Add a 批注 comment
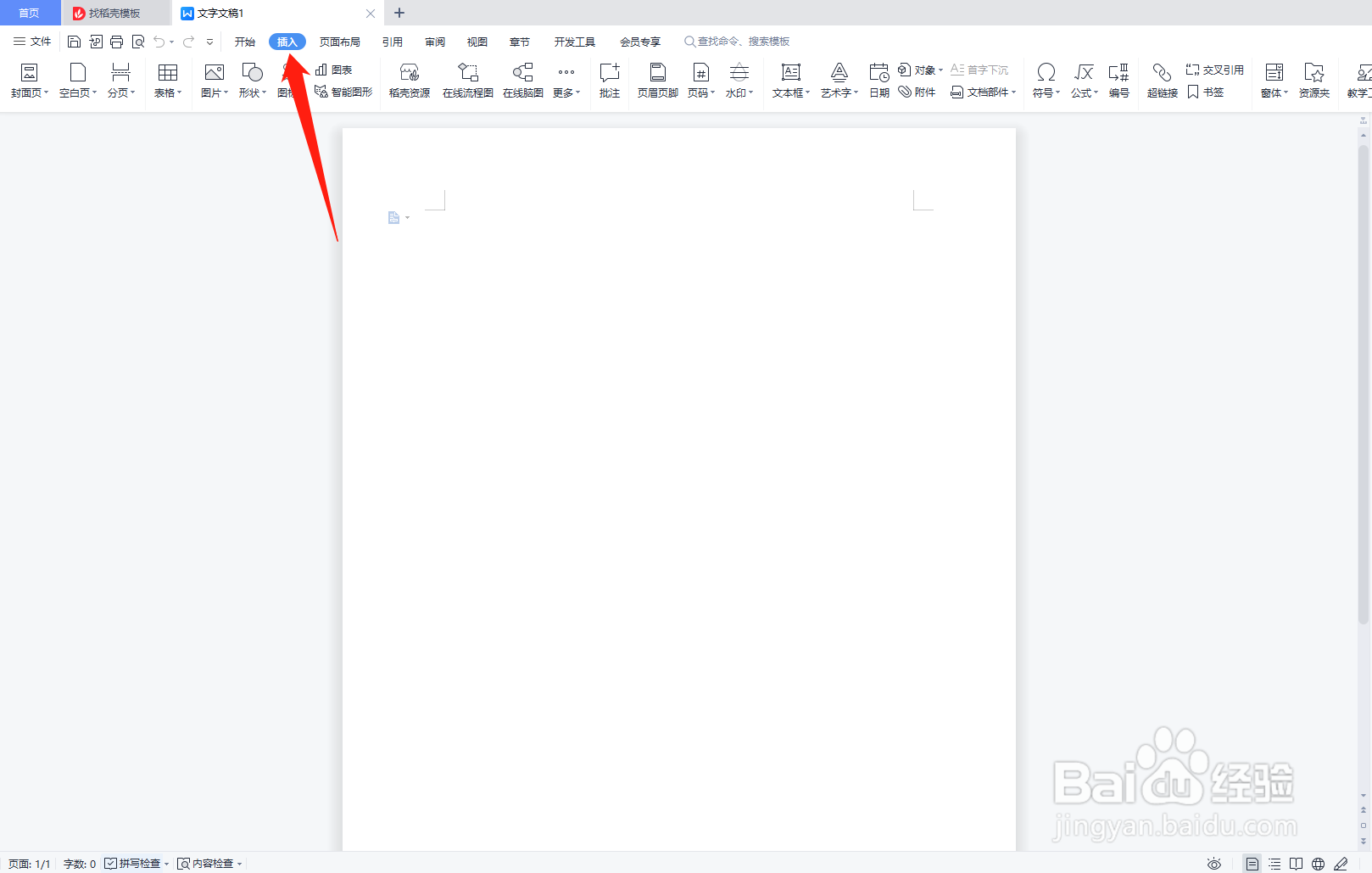Viewport: 1372px width, 873px height. [x=610, y=81]
